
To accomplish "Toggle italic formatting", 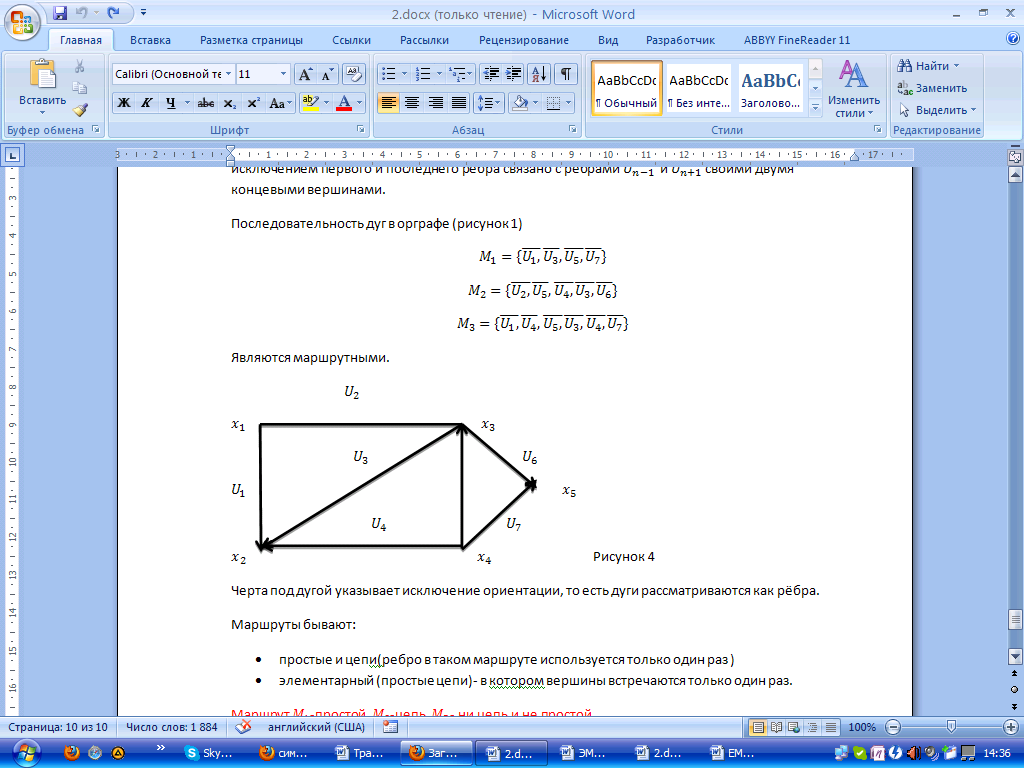I will tap(147, 103).
